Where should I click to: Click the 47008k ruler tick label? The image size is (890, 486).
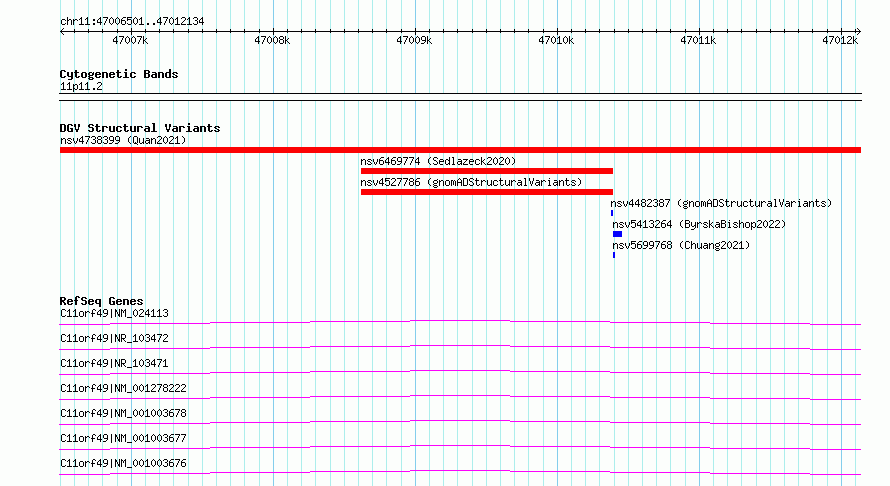coord(272,40)
